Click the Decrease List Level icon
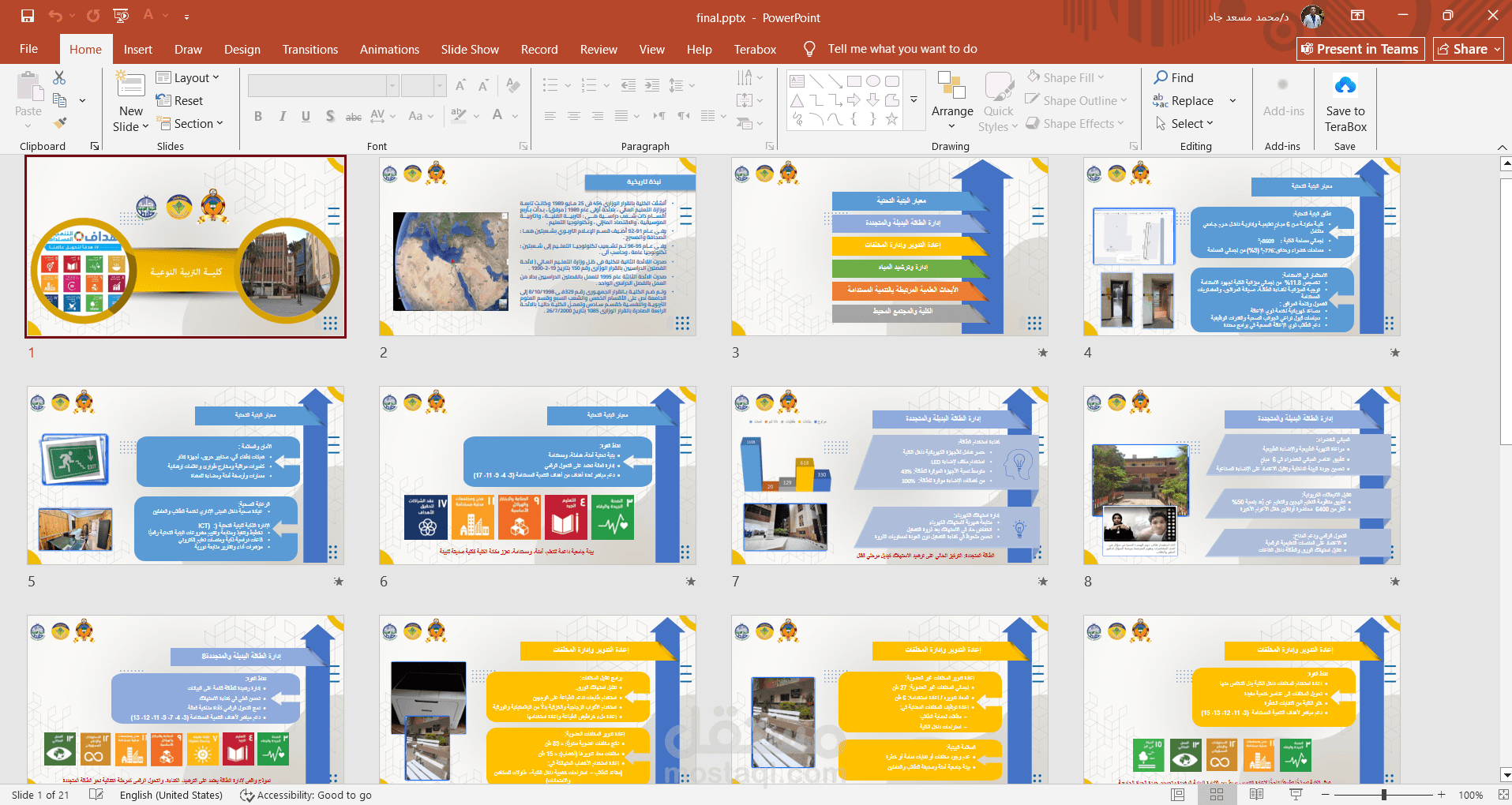This screenshot has height=805, width=1512. (x=628, y=85)
